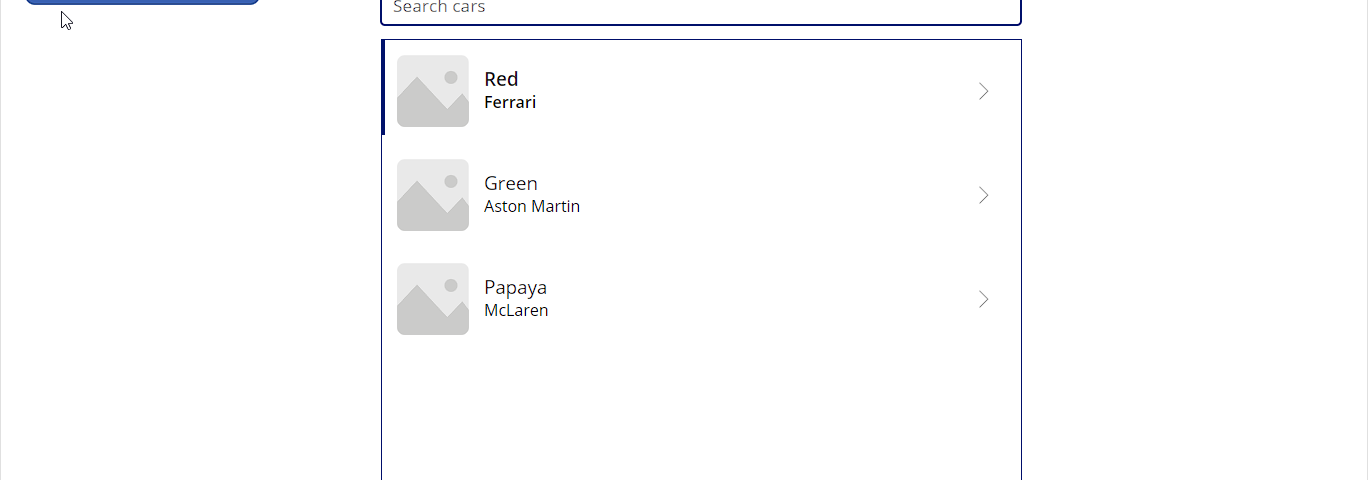Click the Green Aston Martin image placeholder
This screenshot has height=480, width=1368.
[433, 195]
